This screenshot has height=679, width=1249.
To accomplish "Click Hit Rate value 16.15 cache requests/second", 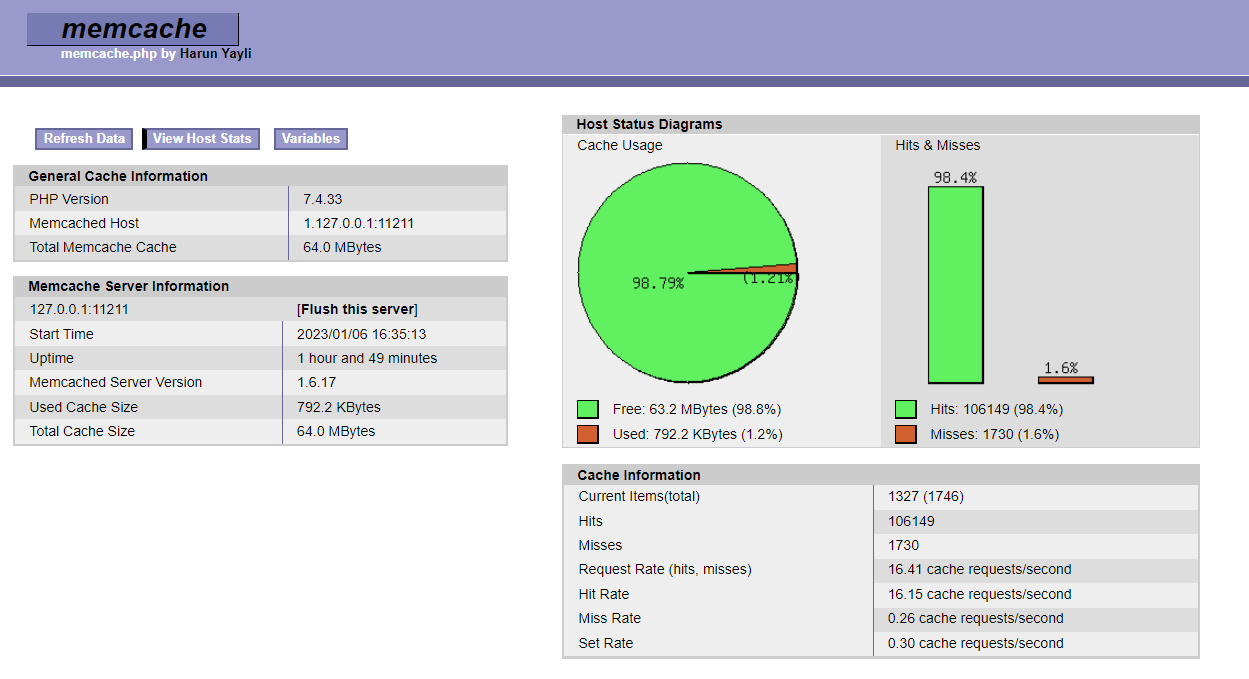I will click(980, 594).
